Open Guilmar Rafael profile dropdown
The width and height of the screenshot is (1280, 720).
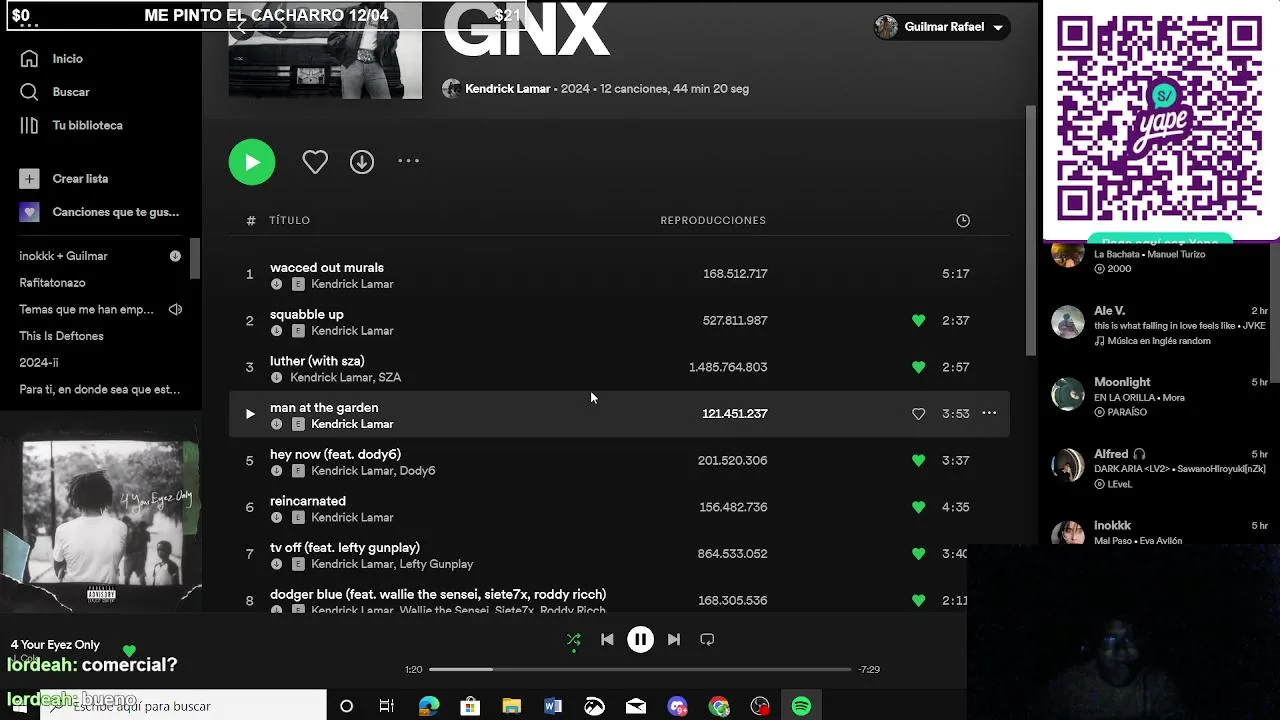940,27
